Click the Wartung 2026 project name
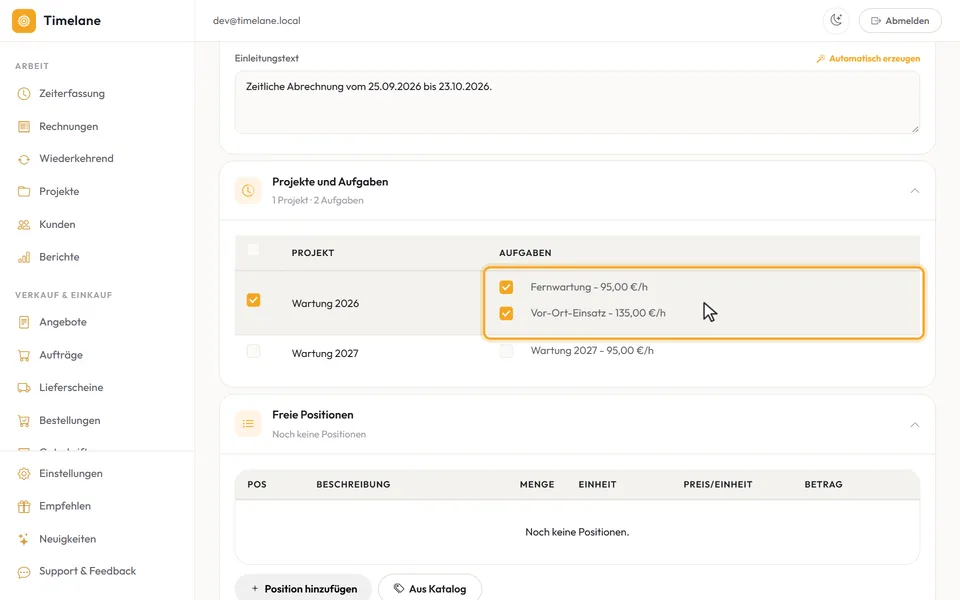 (x=325, y=304)
